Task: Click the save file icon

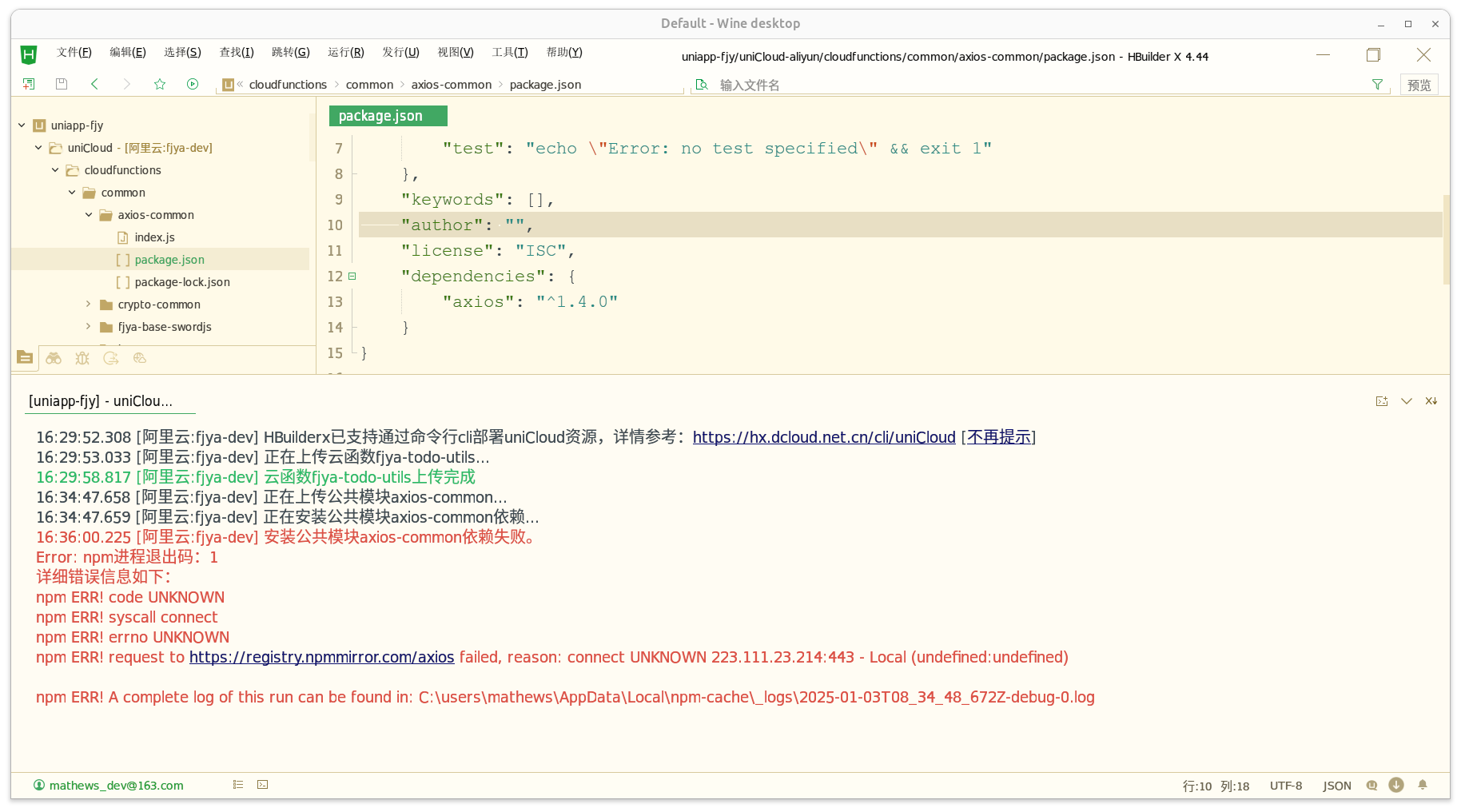Action: 62,84
